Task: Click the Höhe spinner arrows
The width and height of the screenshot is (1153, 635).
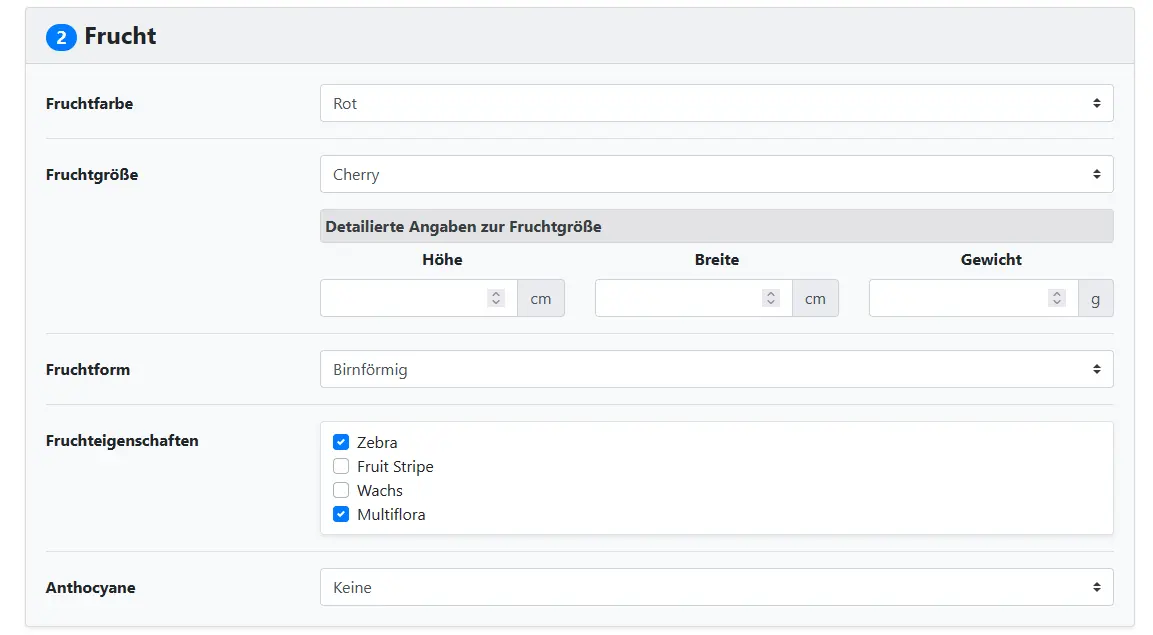Action: pos(496,298)
